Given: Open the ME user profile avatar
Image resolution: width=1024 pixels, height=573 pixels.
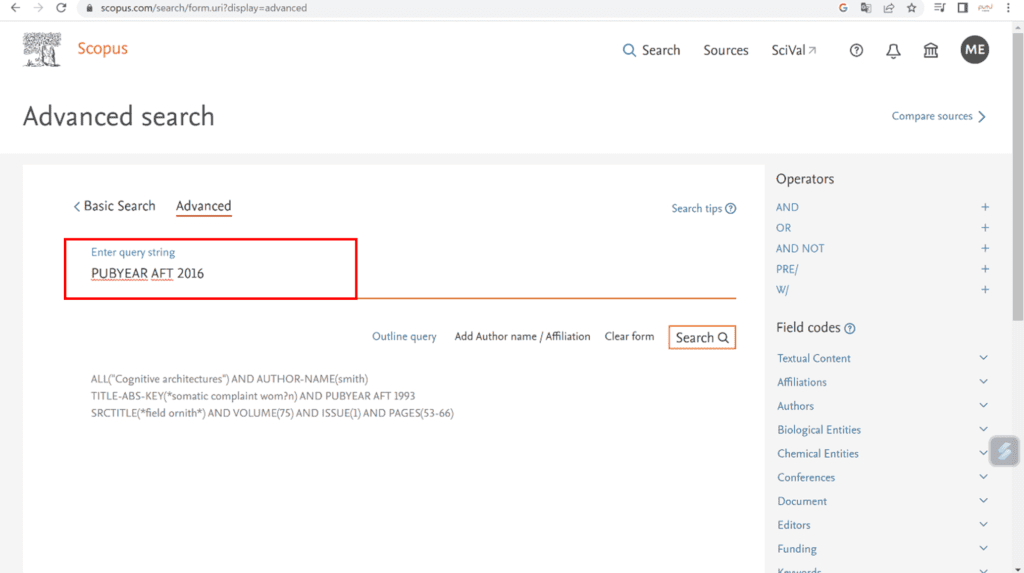Looking at the screenshot, I should click(974, 50).
